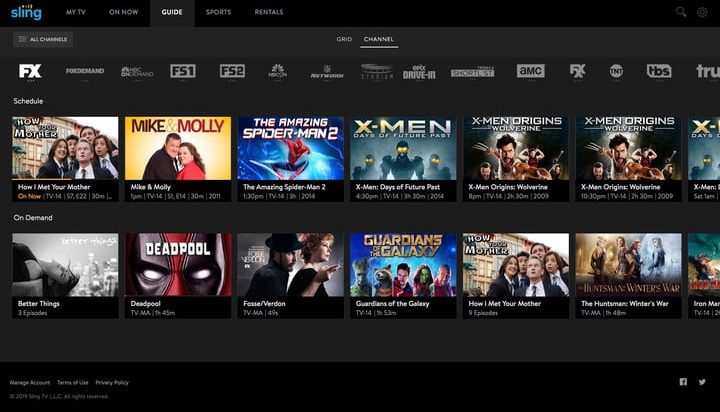The image size is (720, 412).
Task: Switch to Grid view
Action: point(344,39)
